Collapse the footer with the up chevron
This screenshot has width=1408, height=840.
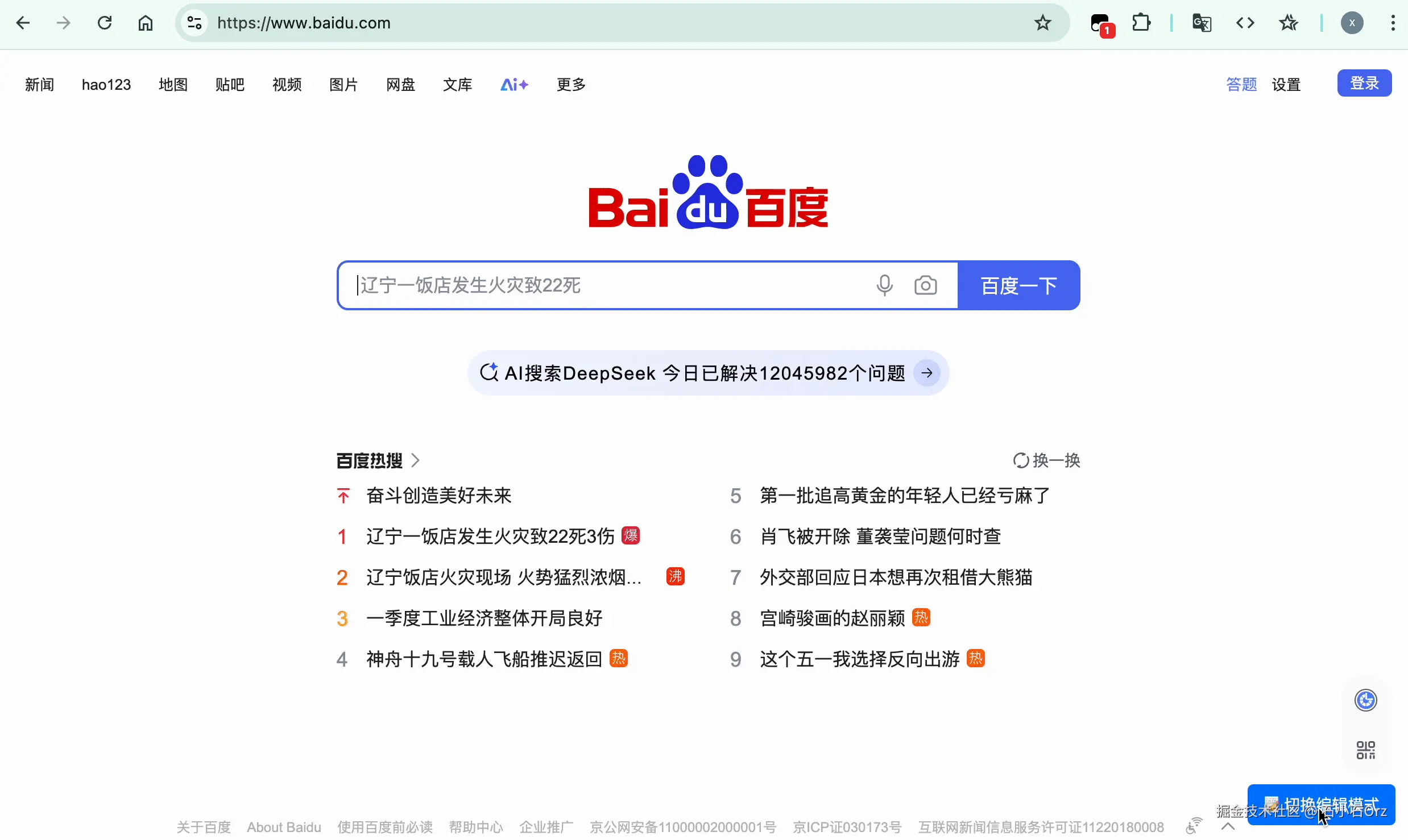point(1228,826)
